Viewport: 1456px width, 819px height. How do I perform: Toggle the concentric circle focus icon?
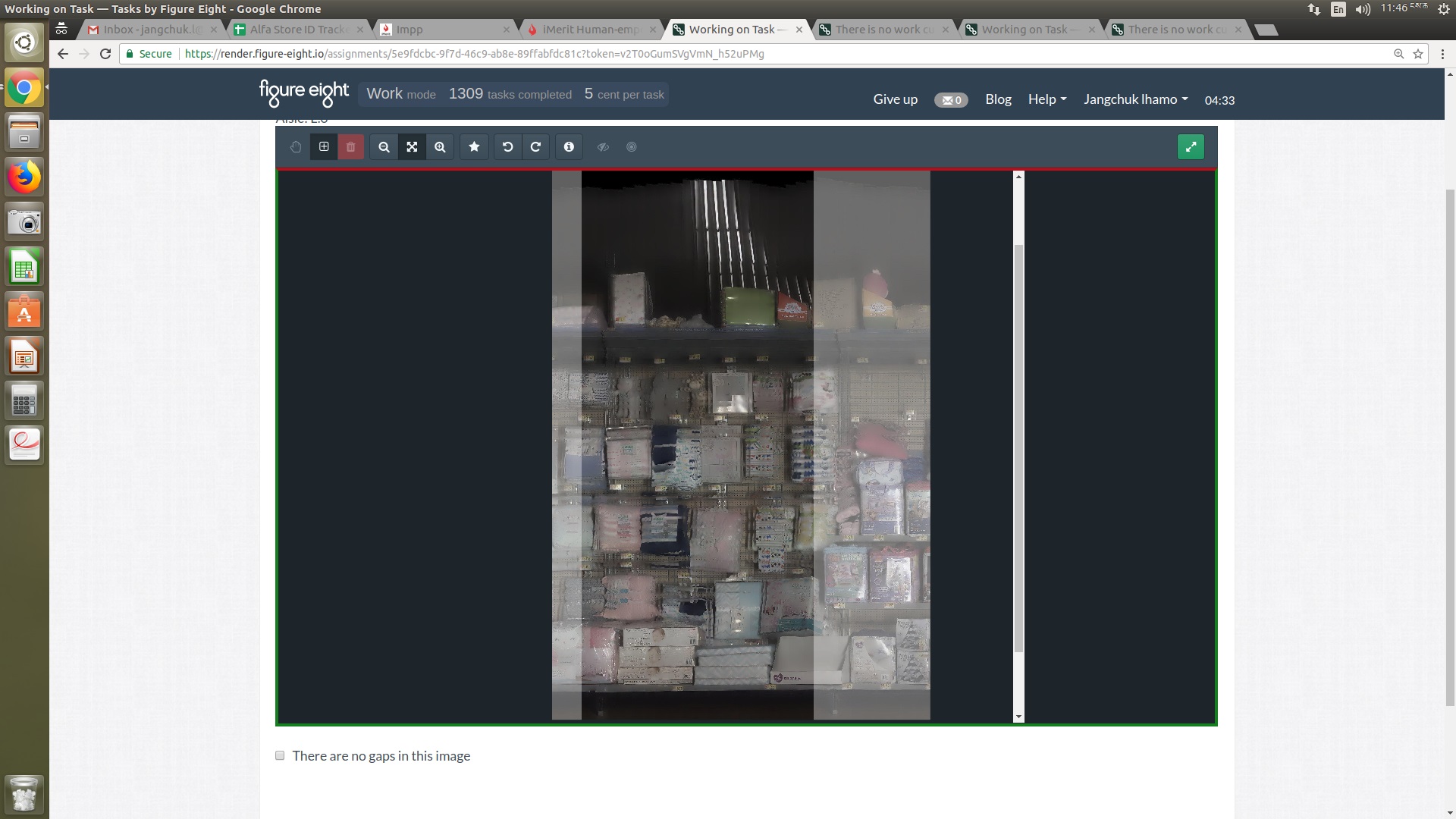tap(632, 147)
